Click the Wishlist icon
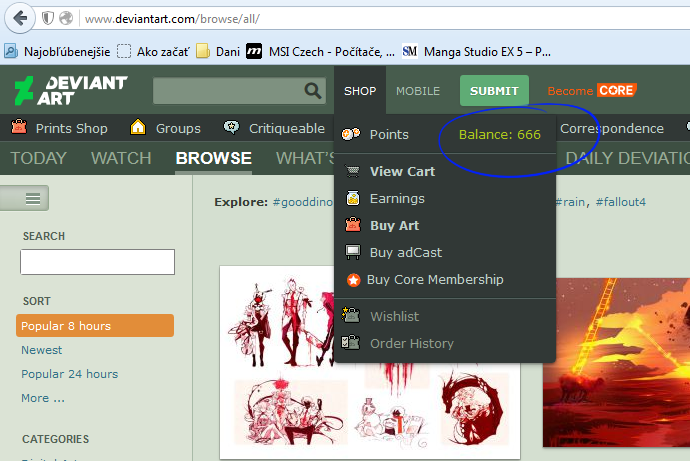This screenshot has height=461, width=690. (x=351, y=315)
